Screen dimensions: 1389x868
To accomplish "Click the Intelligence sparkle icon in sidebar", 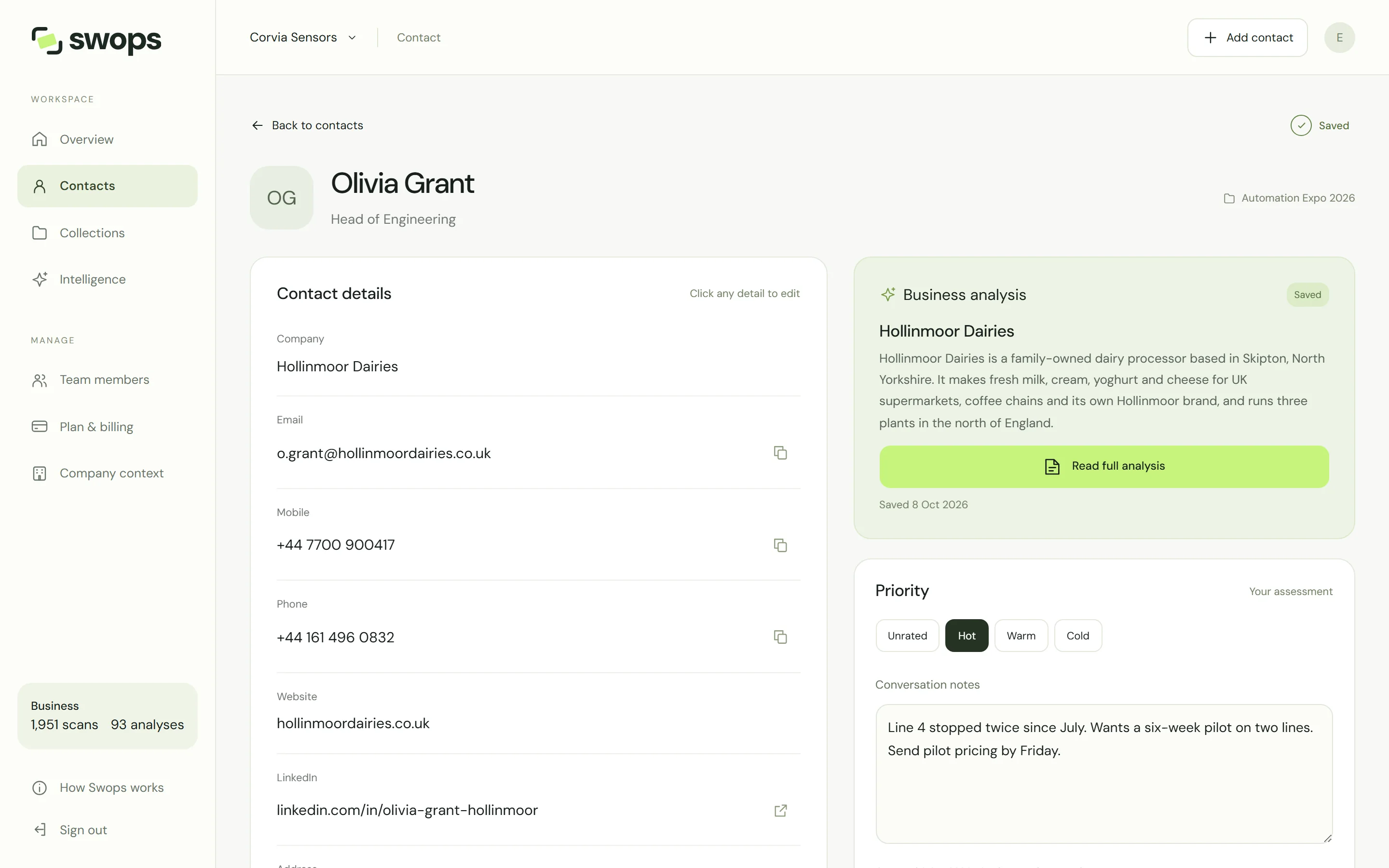I will pyautogui.click(x=40, y=279).
